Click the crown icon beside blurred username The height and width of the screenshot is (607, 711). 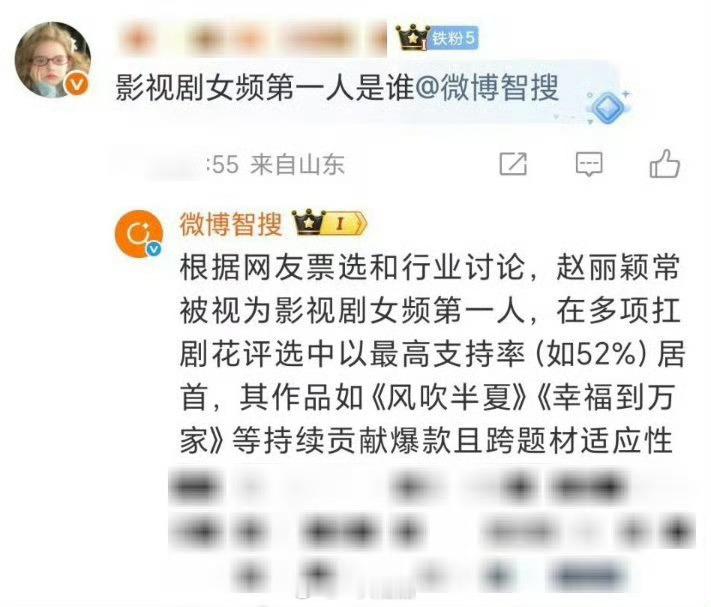click(x=412, y=38)
